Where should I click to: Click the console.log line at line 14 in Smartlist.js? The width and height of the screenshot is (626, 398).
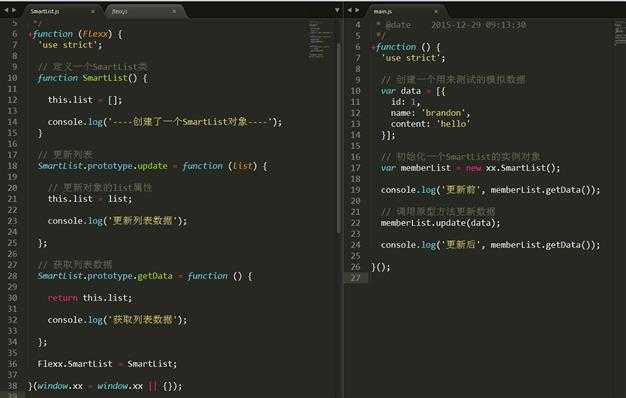coord(165,122)
